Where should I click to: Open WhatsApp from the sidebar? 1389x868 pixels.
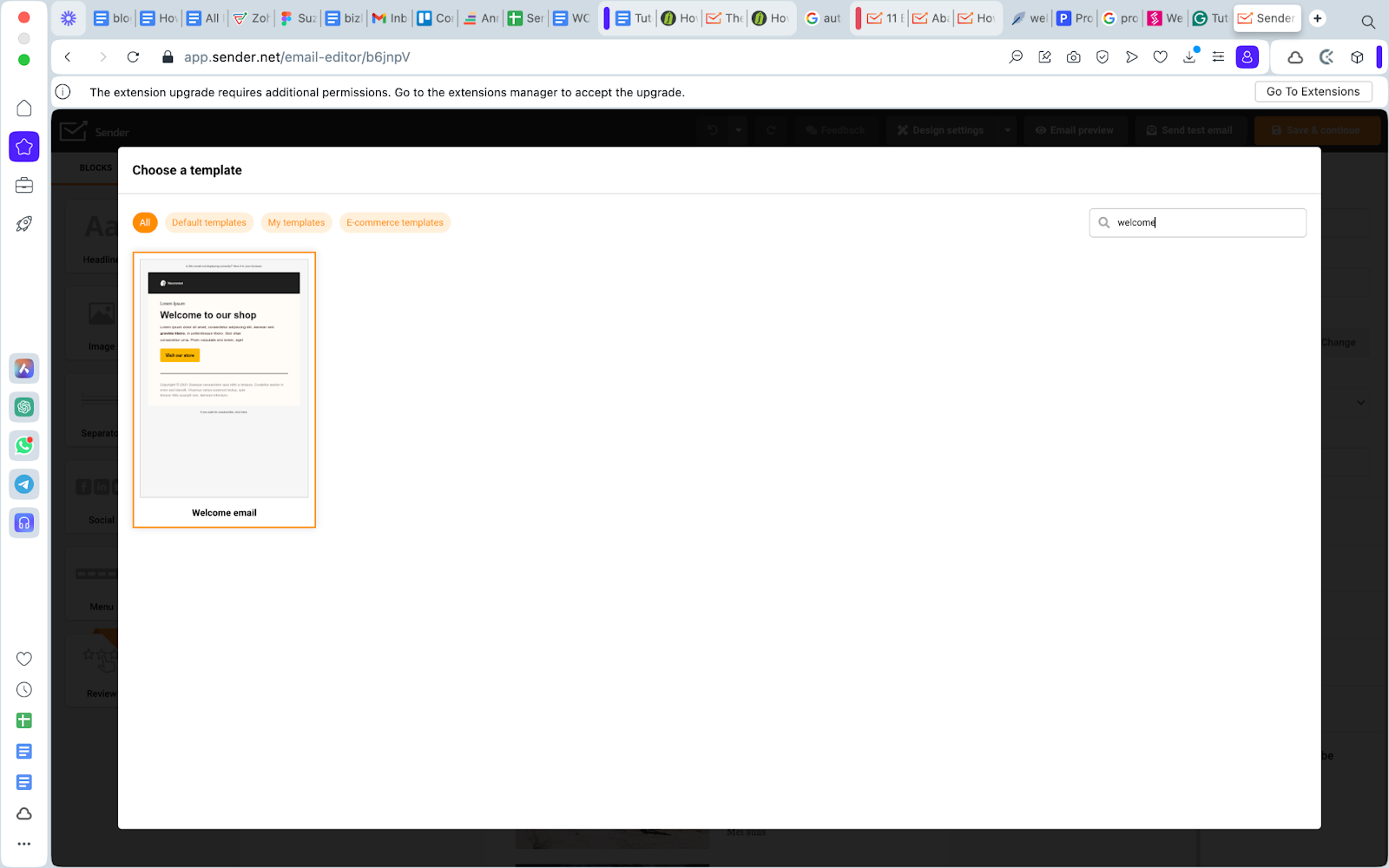click(24, 446)
